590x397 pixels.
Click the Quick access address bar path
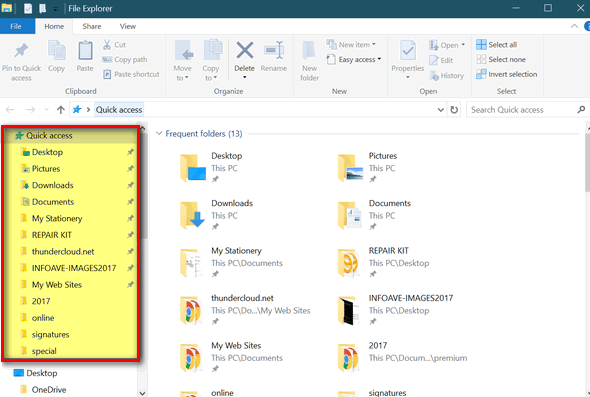[119, 110]
